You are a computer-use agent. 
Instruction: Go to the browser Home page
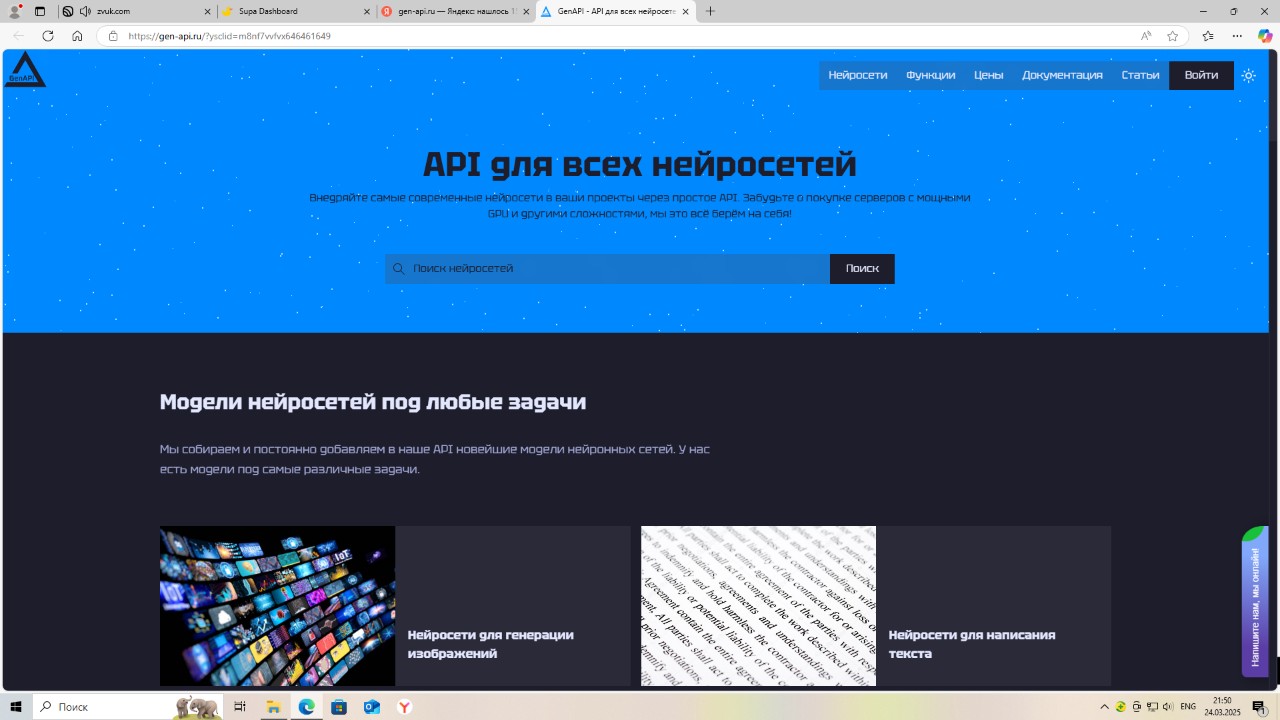(77, 36)
